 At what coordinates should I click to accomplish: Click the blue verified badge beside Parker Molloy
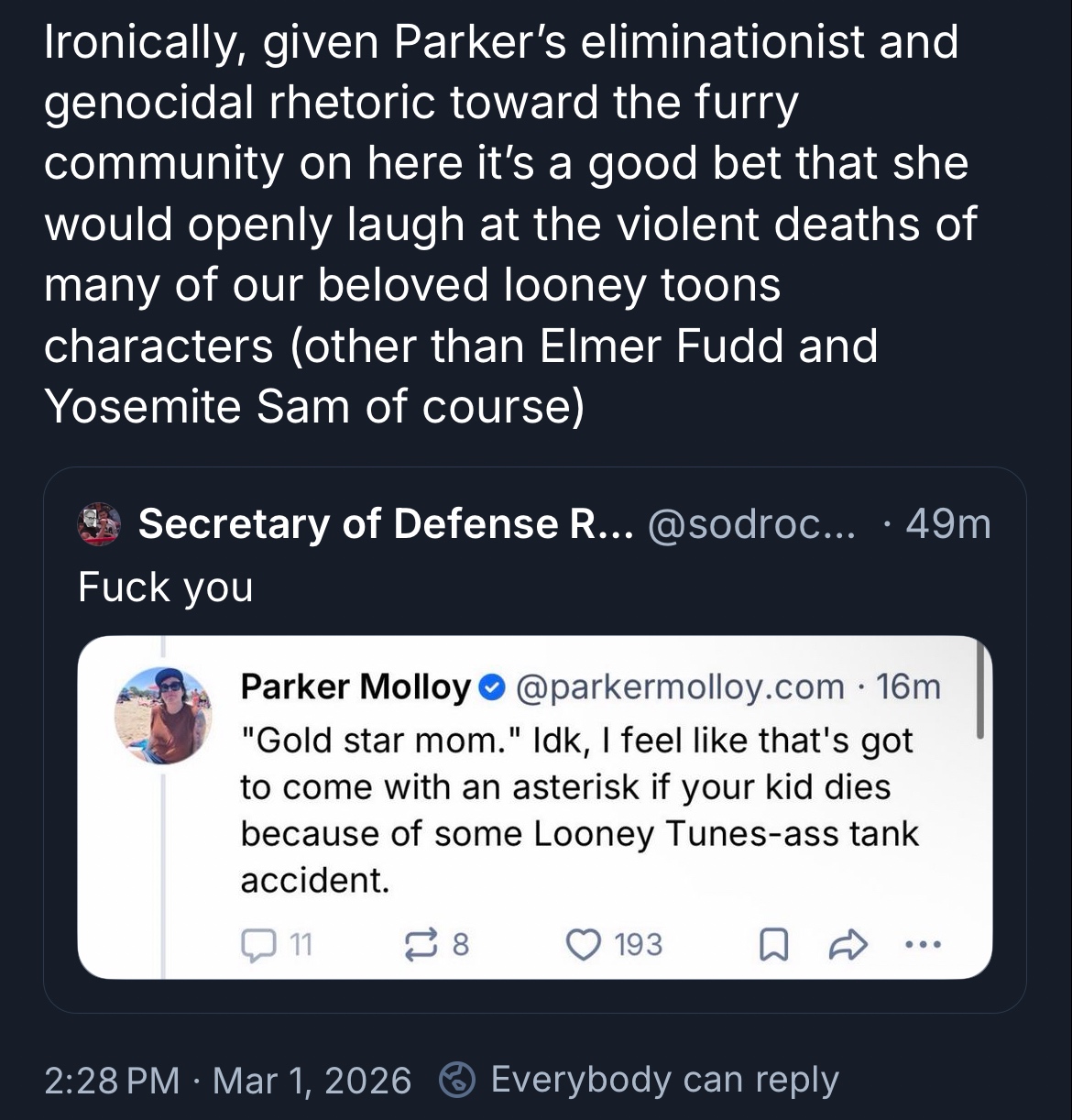[490, 686]
